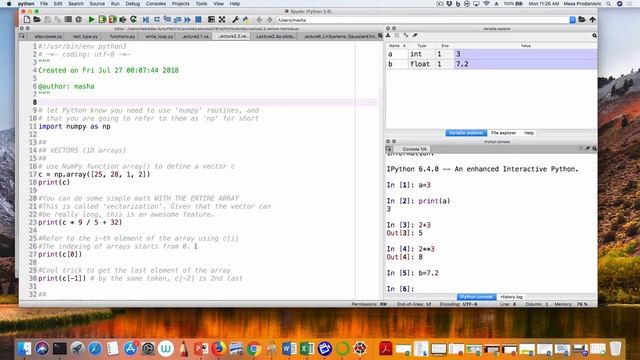Search variables magnifier in Variable explorer
640x360 pixels.
(x=594, y=36)
